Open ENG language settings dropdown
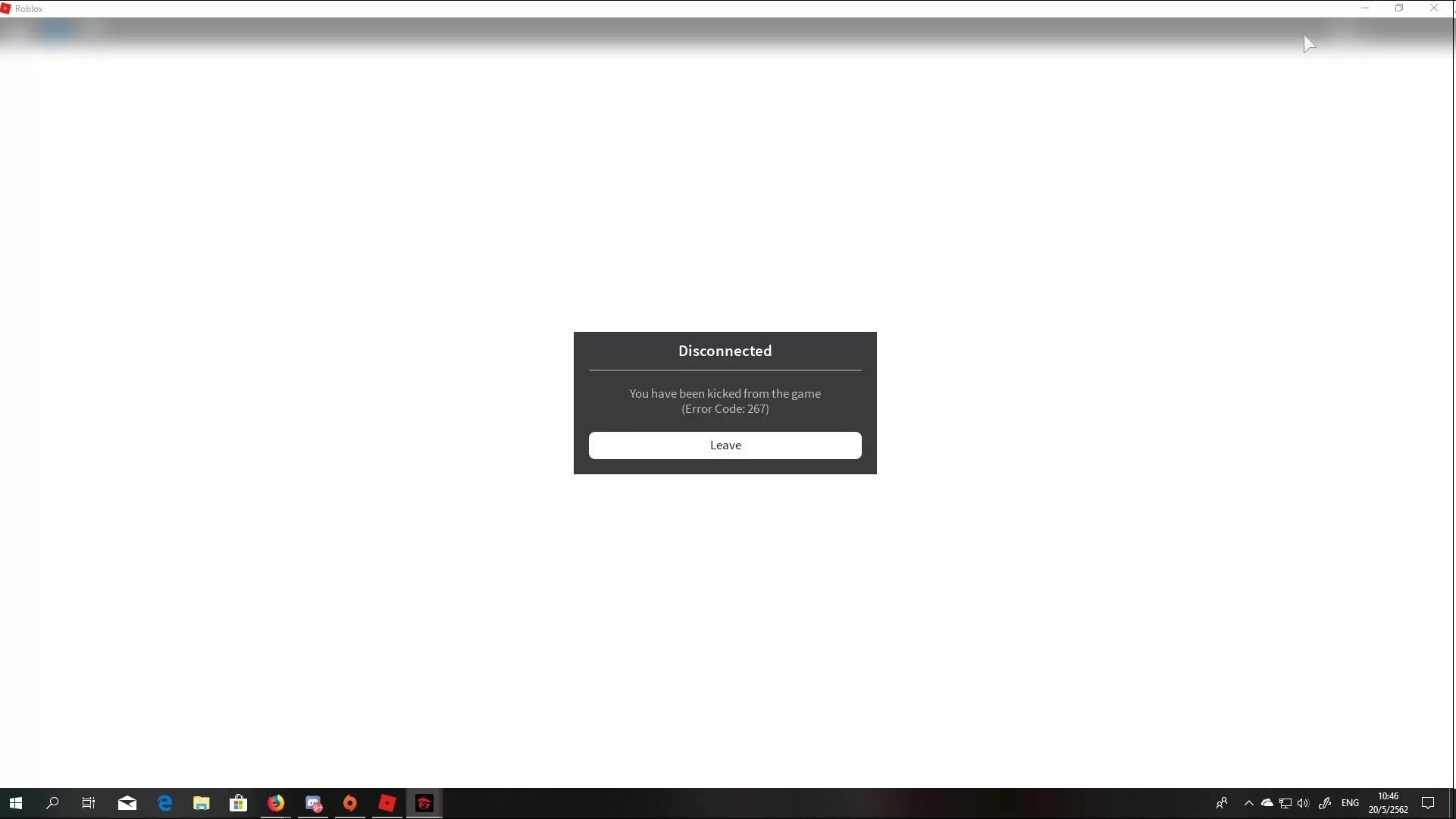 1348,803
